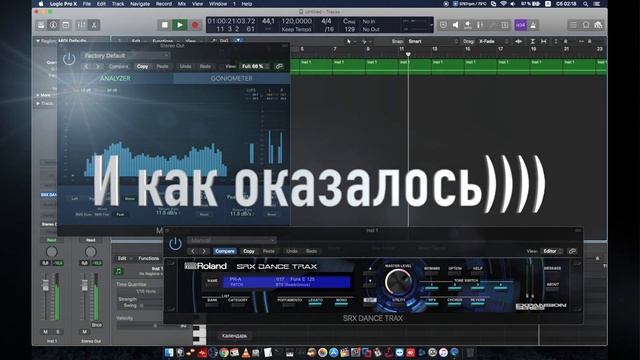Toggle the SRX Dance Trax plugin power button
The image size is (640, 360).
point(176,244)
